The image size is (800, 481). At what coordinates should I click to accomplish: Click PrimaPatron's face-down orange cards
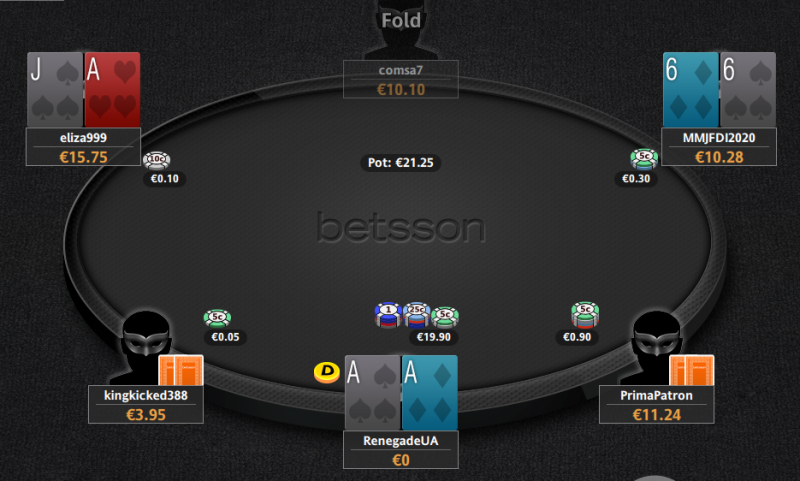692,370
